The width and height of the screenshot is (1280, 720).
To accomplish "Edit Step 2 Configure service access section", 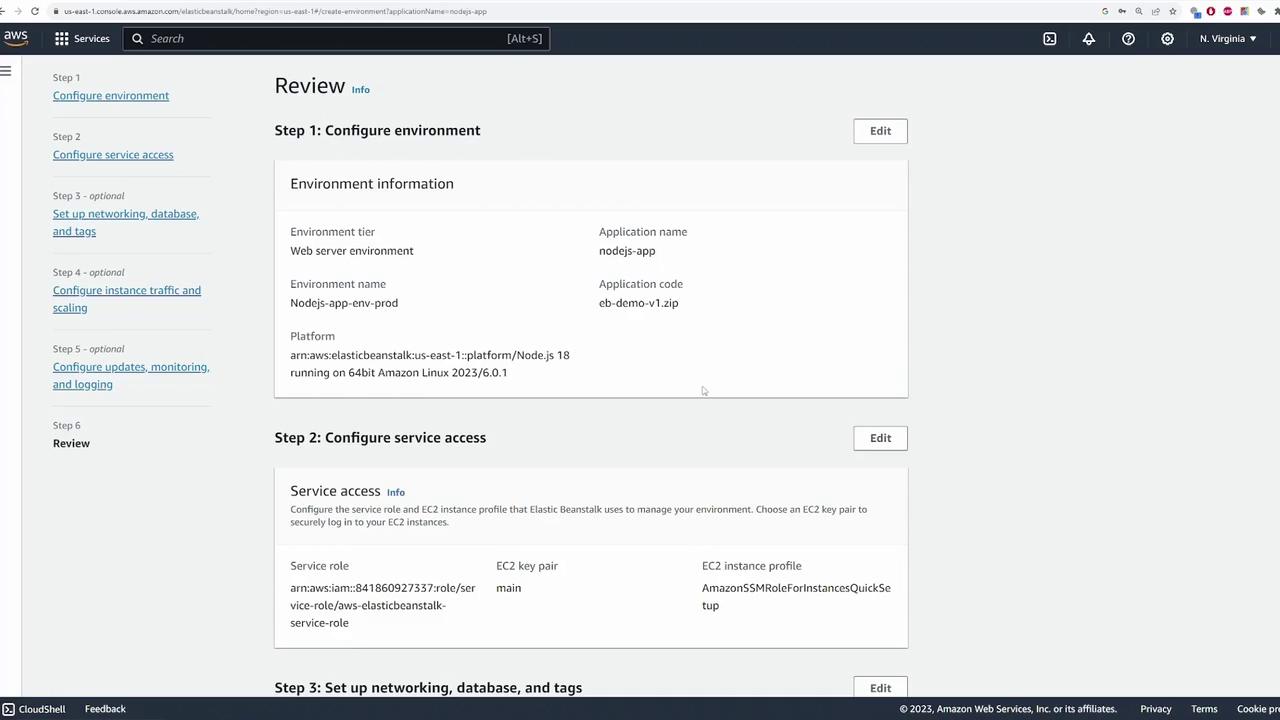I will point(880,438).
